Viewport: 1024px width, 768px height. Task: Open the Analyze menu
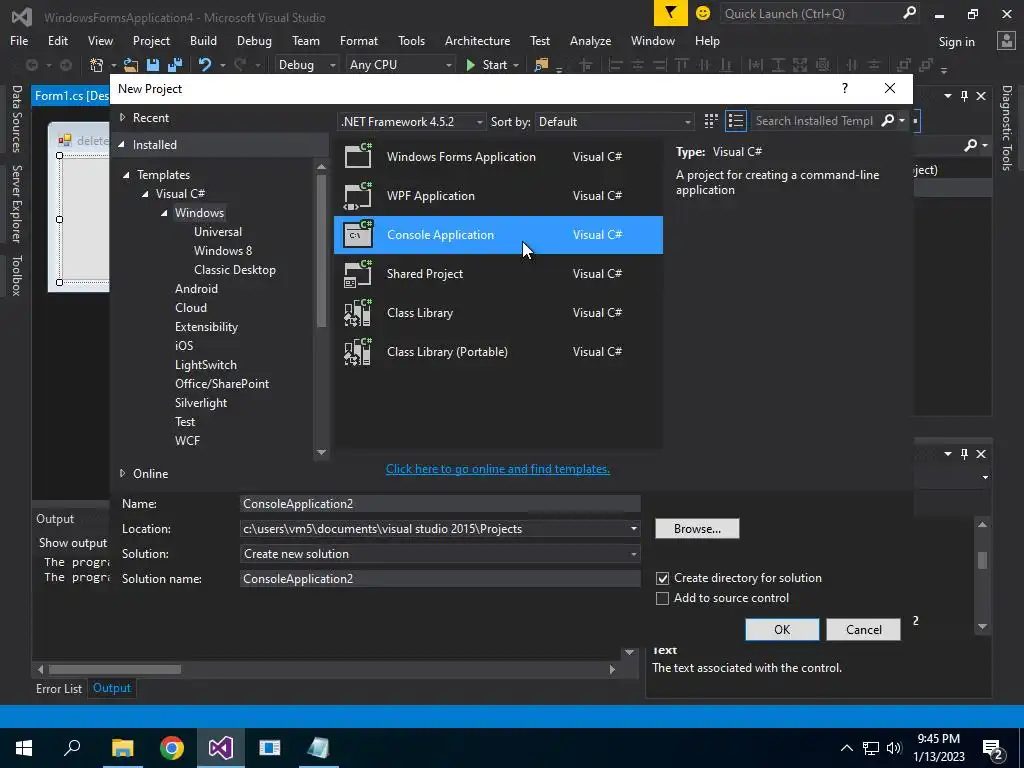(590, 40)
